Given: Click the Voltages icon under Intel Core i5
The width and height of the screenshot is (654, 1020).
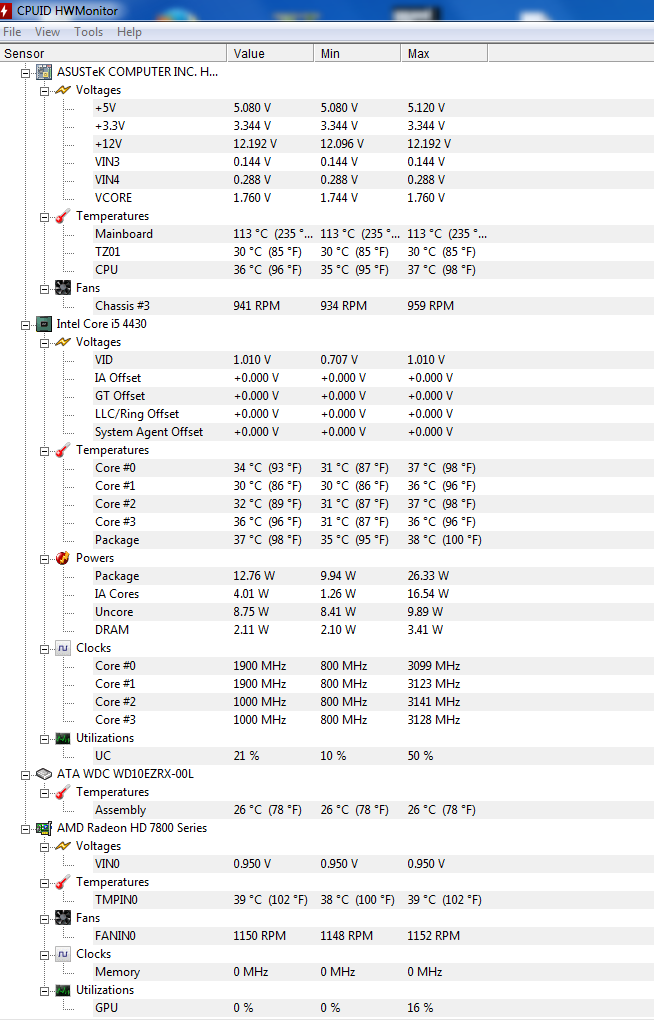Looking at the screenshot, I should (x=62, y=342).
